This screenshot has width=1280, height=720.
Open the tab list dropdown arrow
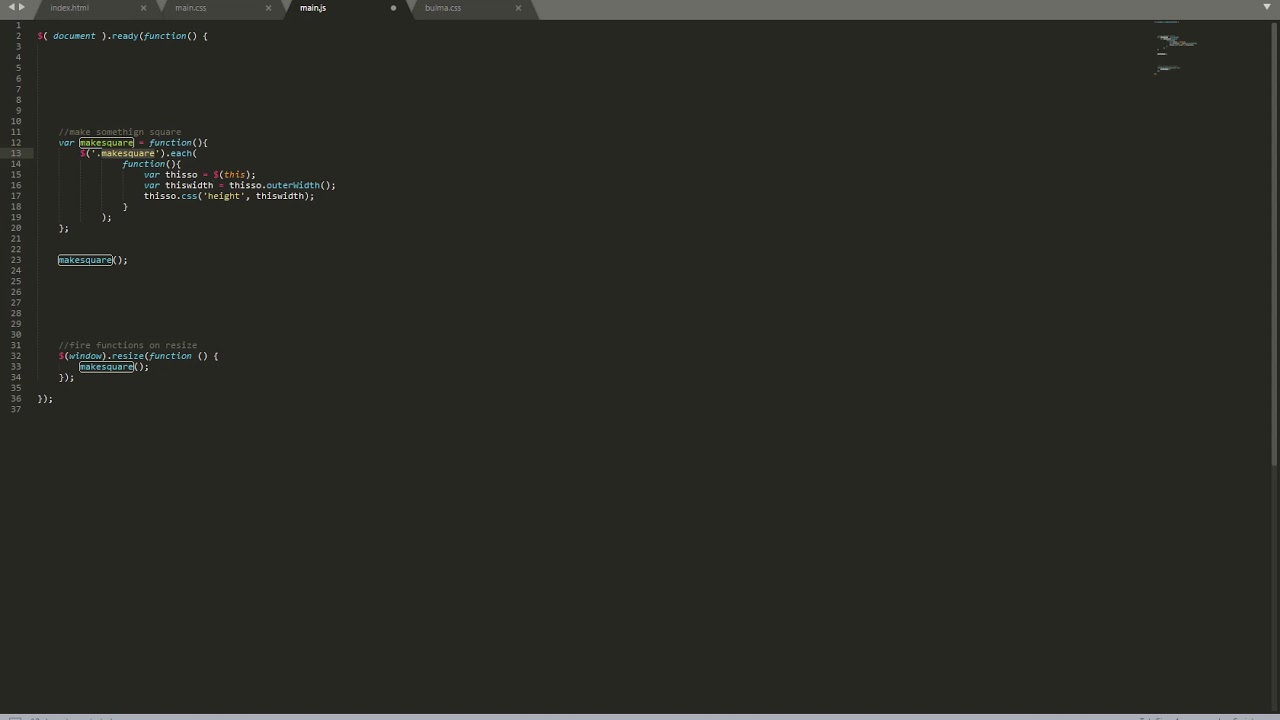1267,7
